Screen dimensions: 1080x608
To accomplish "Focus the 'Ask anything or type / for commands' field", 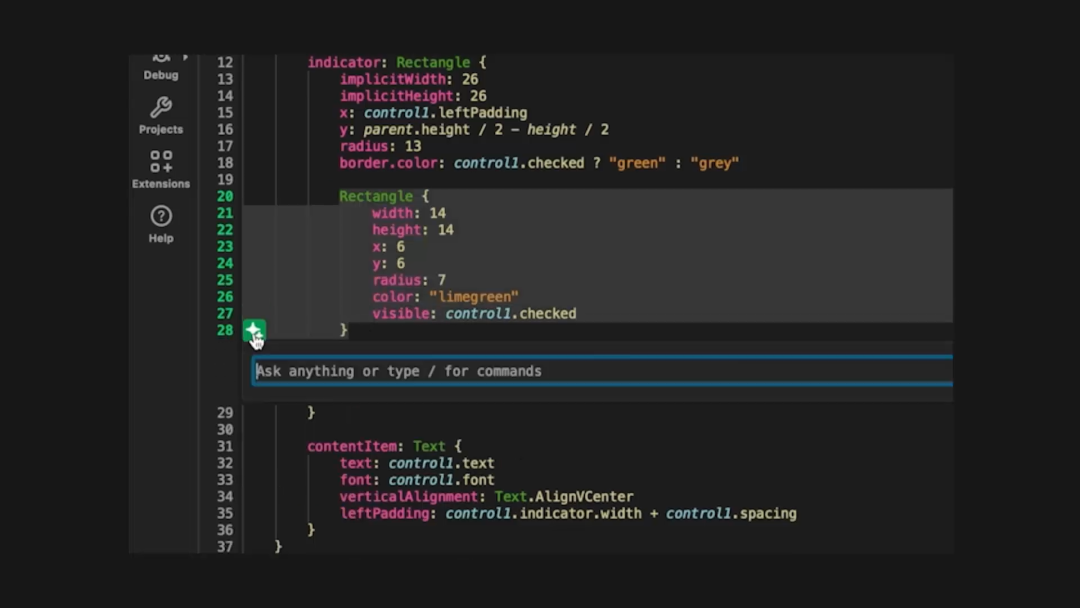I will [603, 371].
